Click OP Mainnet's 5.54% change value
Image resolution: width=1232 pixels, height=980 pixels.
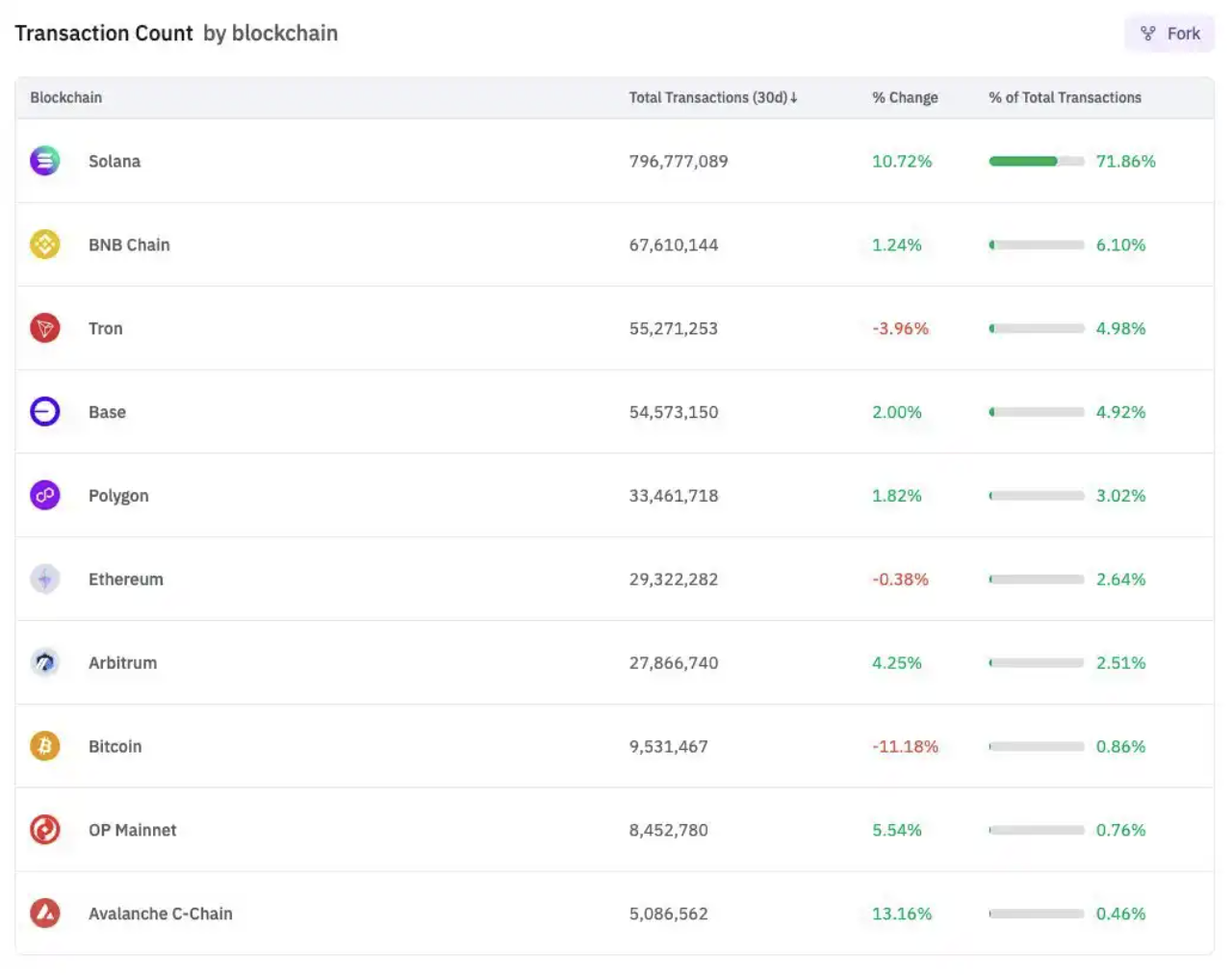click(x=897, y=830)
